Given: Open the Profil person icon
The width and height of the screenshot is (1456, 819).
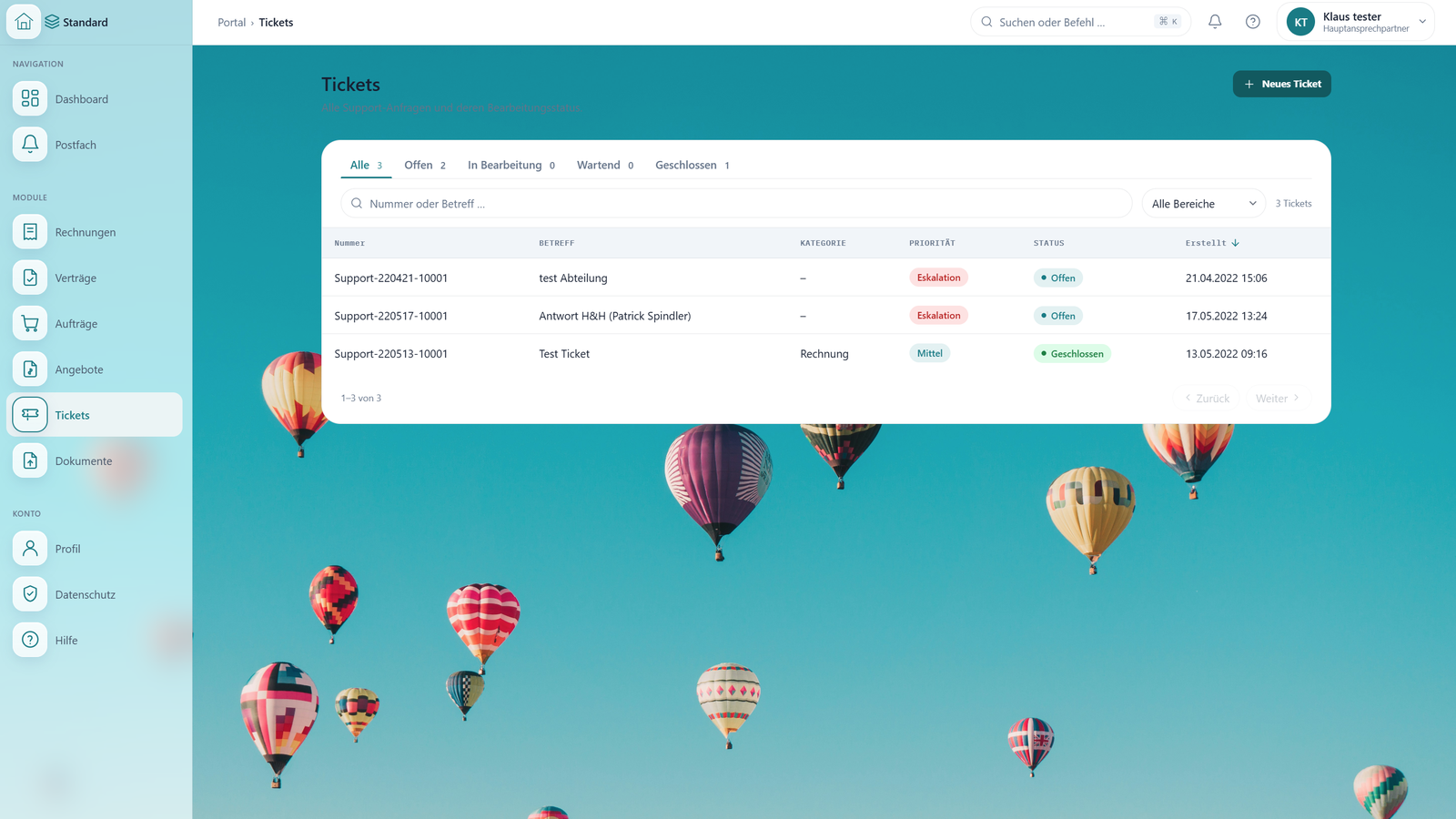Looking at the screenshot, I should tap(30, 548).
